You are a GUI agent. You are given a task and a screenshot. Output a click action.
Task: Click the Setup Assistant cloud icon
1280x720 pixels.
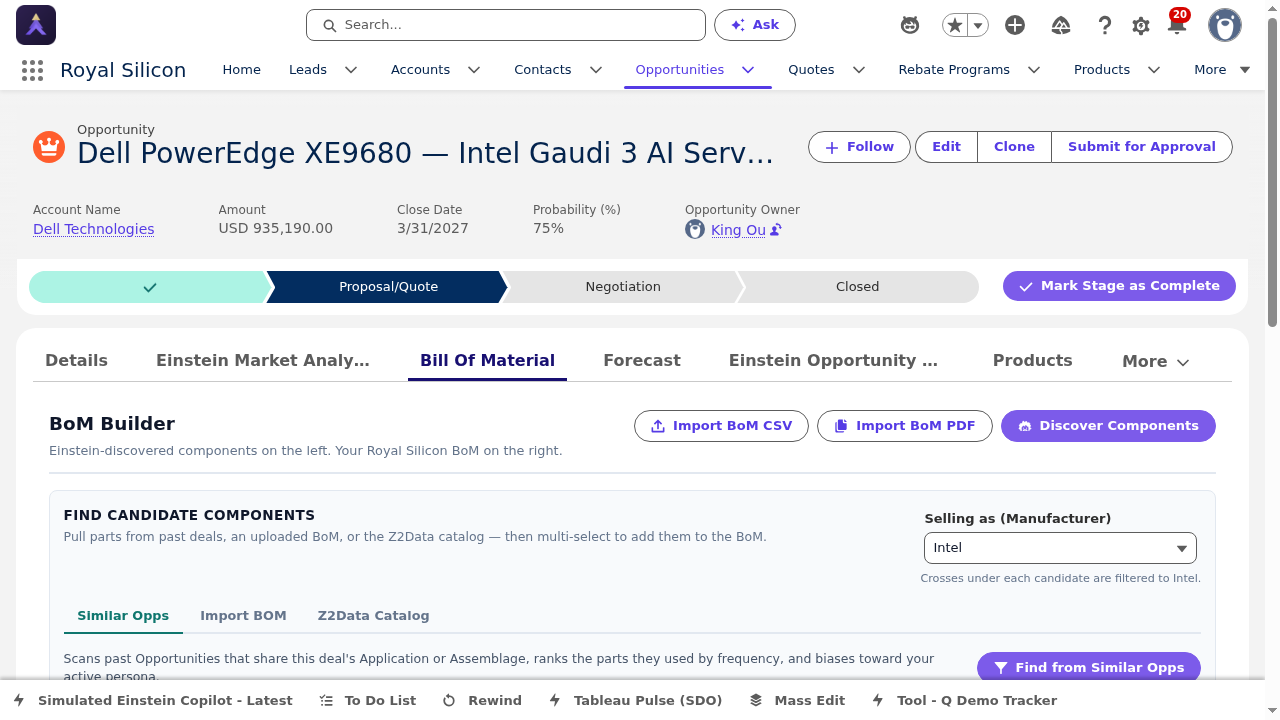(x=1062, y=25)
